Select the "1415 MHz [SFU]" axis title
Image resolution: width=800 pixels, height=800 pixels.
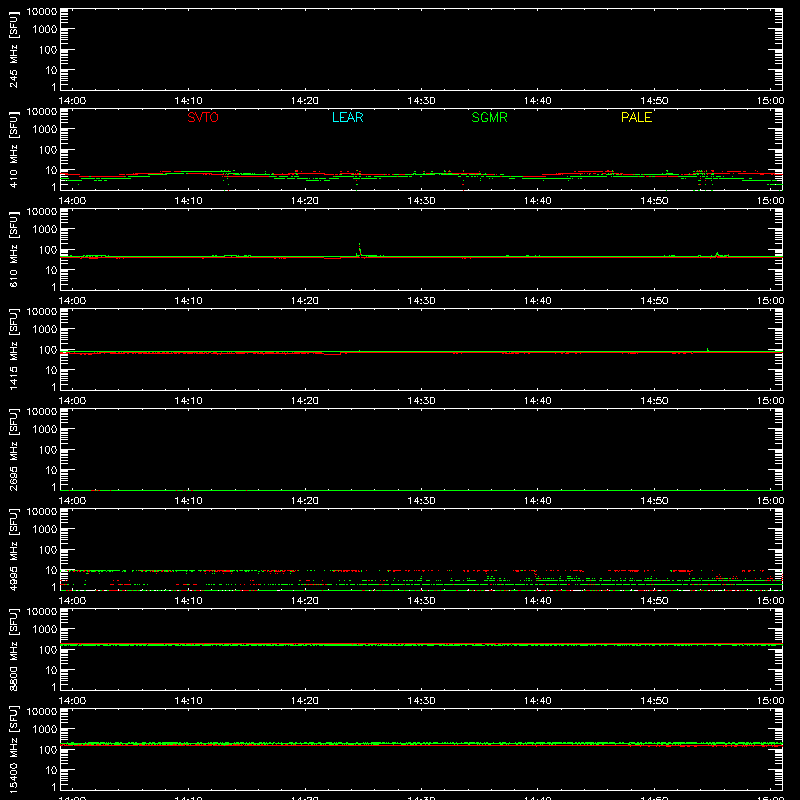[14, 349]
